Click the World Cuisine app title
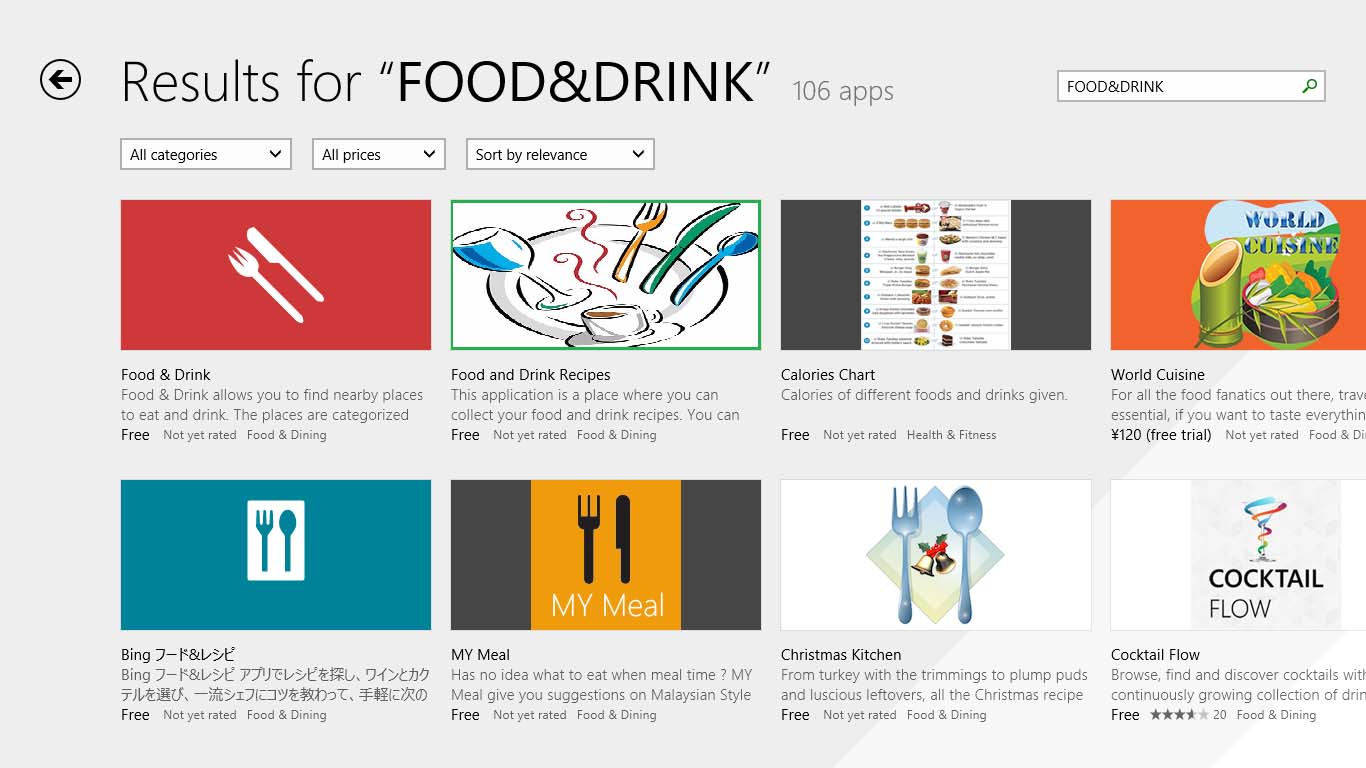The width and height of the screenshot is (1366, 768). (1158, 375)
